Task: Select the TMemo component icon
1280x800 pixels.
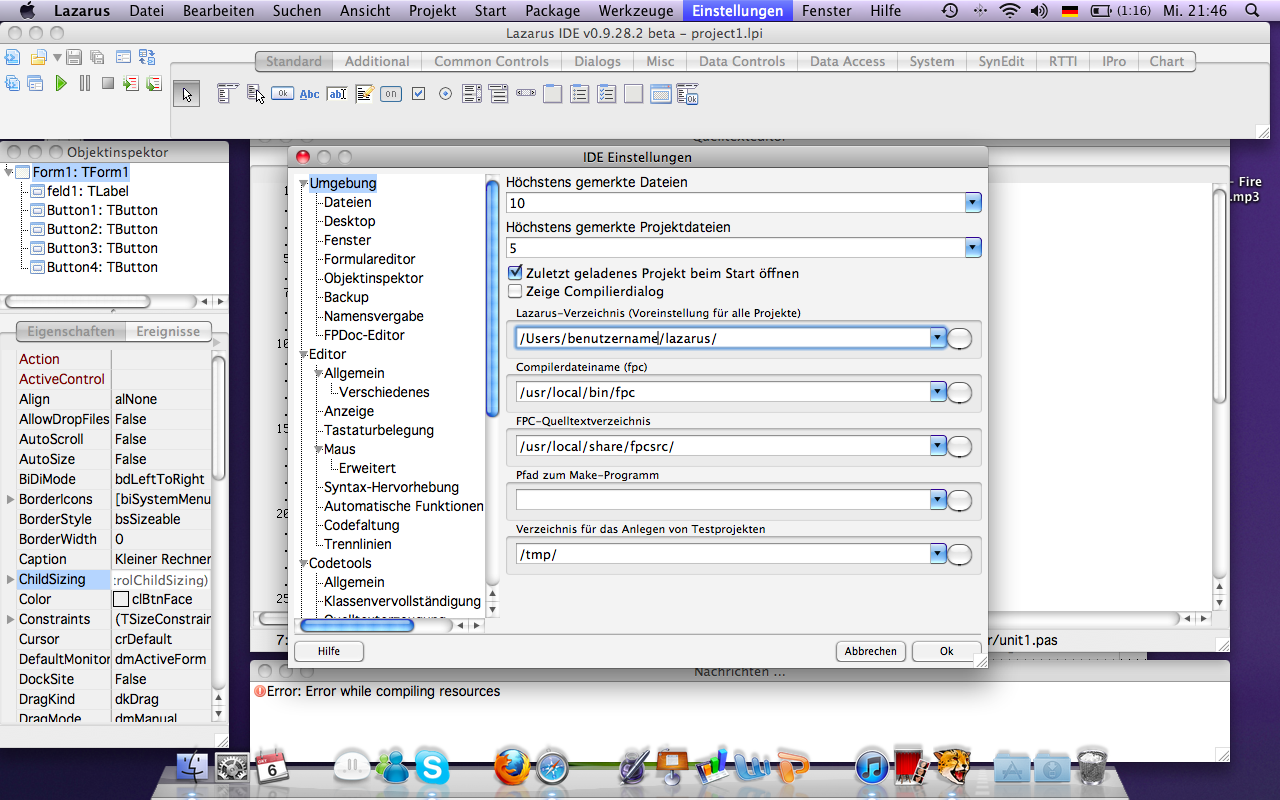Action: [x=364, y=94]
